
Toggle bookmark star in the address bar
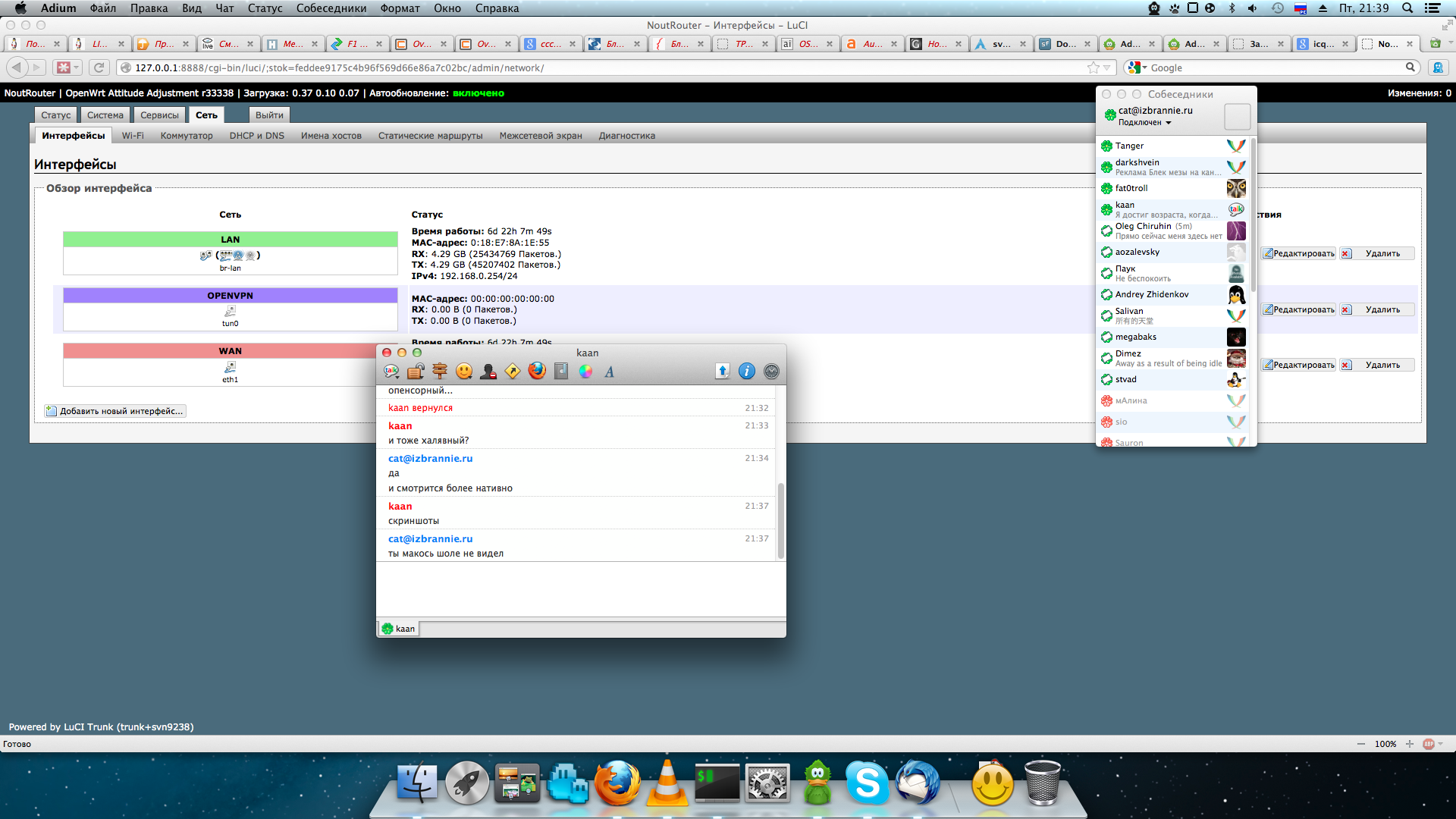(1093, 67)
